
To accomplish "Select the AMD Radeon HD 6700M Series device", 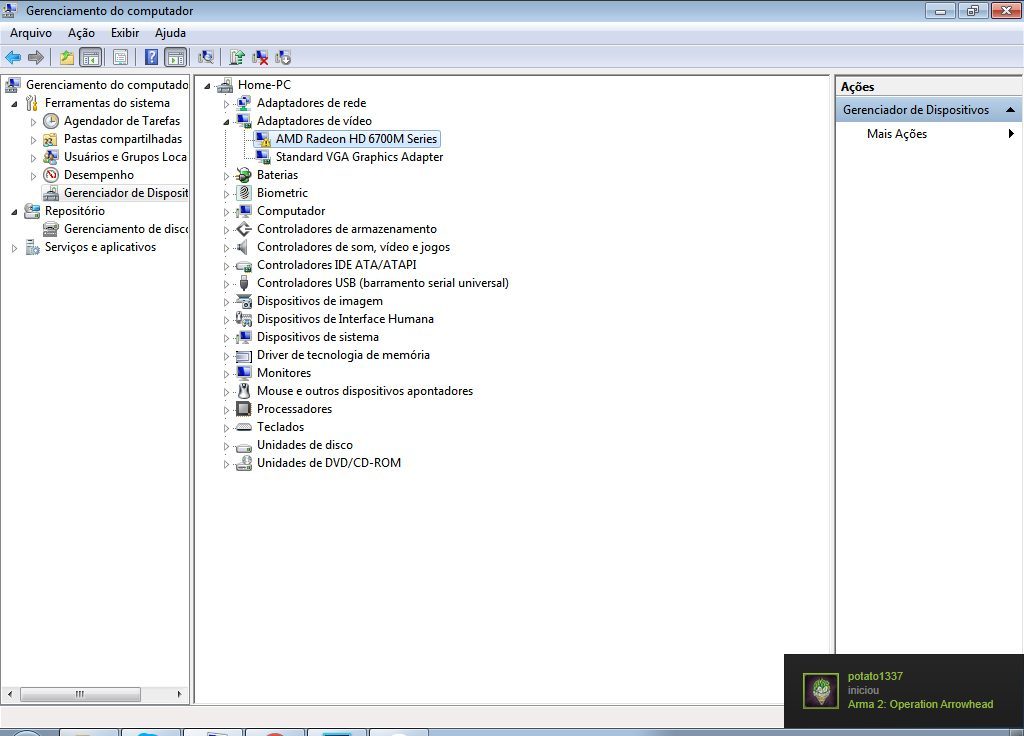I will click(x=356, y=139).
